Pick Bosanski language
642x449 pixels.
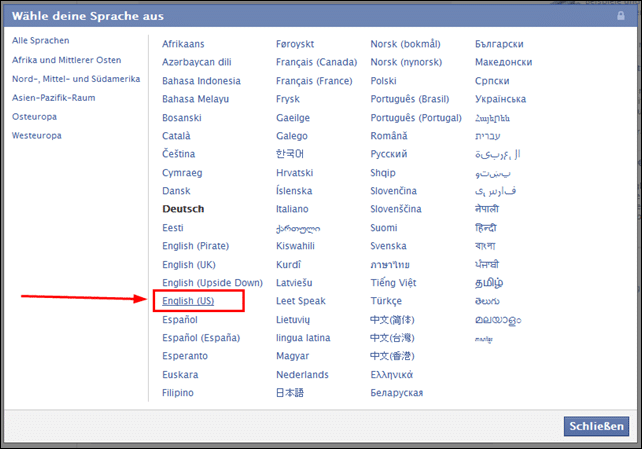[182, 118]
